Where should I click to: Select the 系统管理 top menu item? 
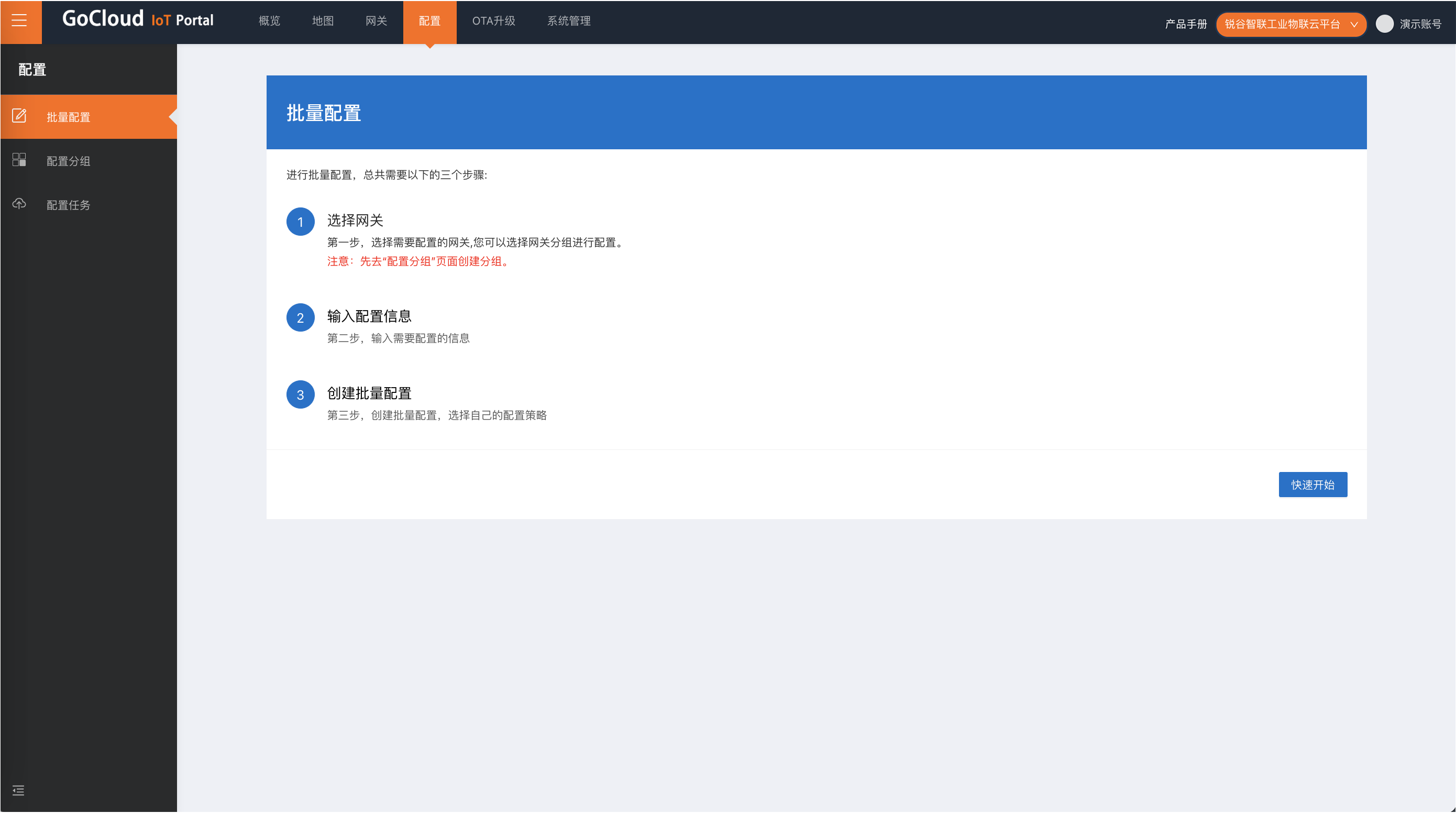click(569, 21)
